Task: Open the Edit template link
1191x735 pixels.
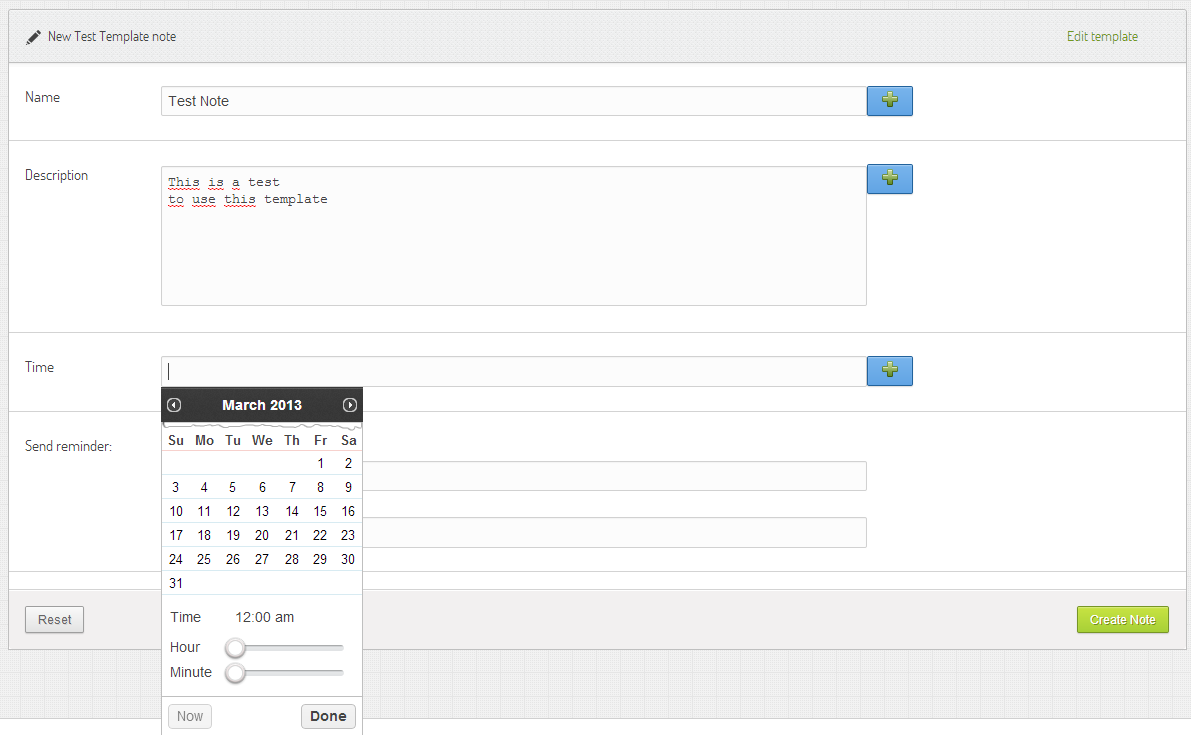Action: pyautogui.click(x=1102, y=36)
